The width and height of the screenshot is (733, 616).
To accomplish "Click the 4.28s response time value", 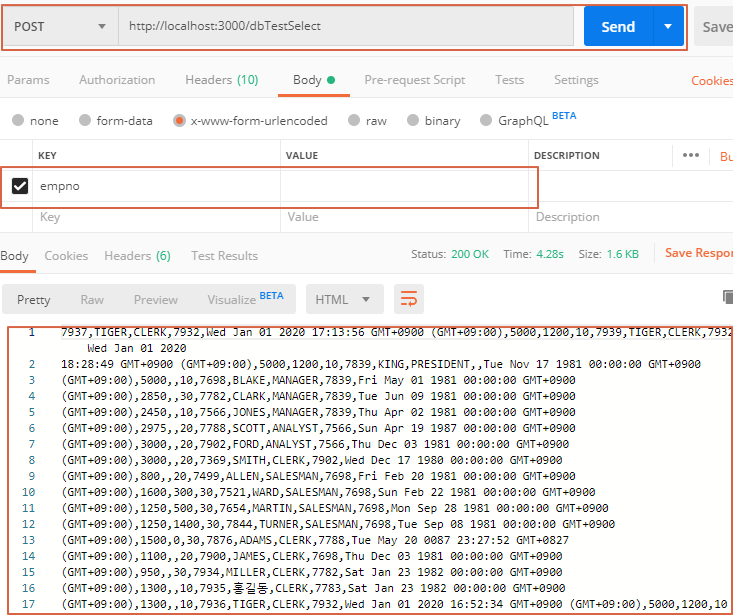I will 550,254.
